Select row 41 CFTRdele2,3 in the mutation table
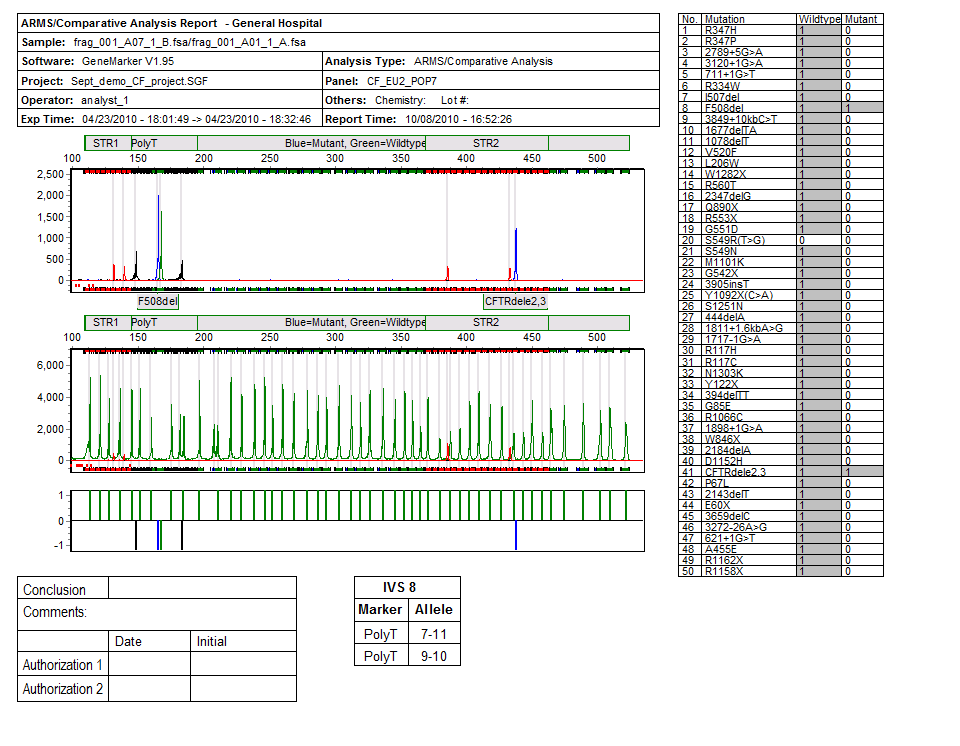This screenshot has width=960, height=746. click(x=748, y=471)
